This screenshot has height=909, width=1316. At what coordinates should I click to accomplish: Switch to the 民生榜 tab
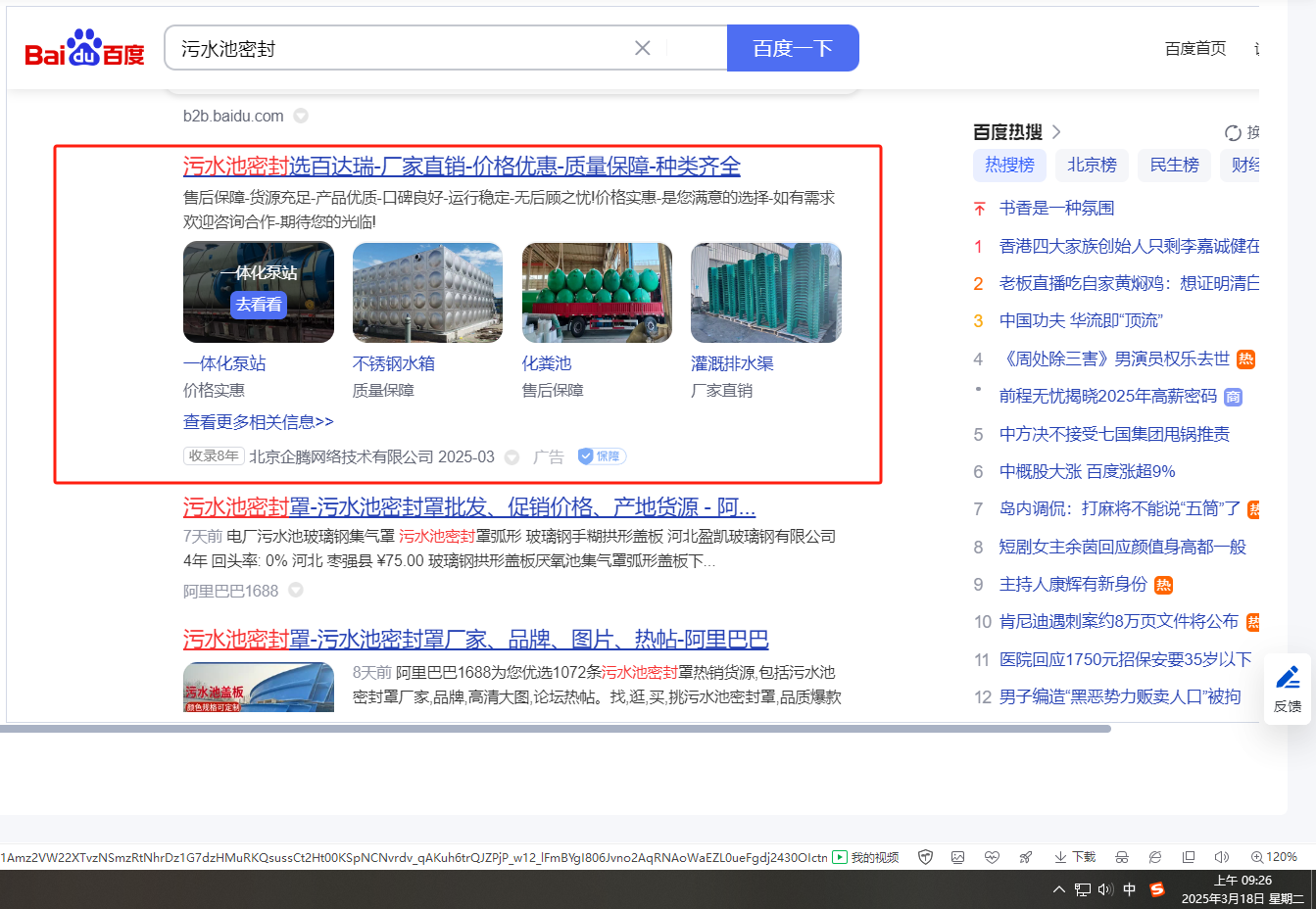[1174, 165]
